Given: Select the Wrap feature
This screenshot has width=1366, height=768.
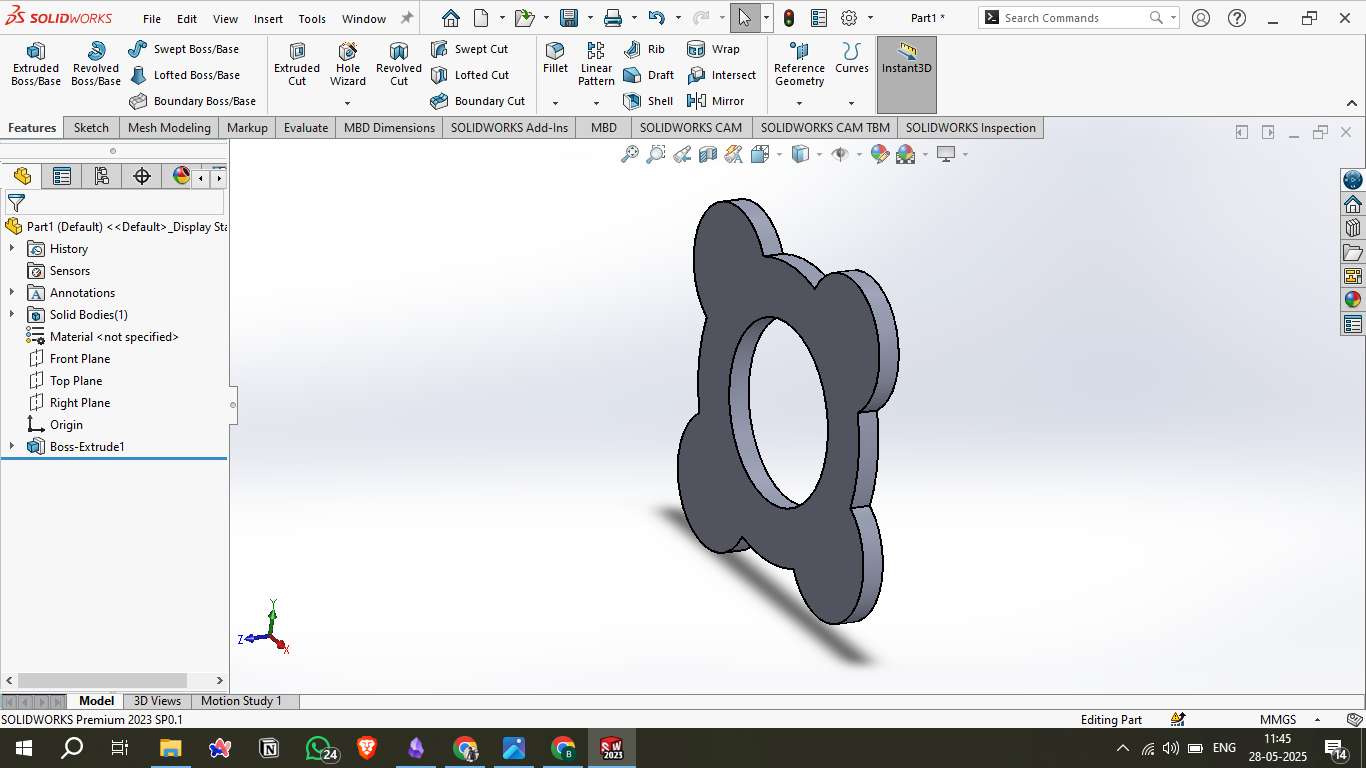Looking at the screenshot, I should (x=713, y=49).
